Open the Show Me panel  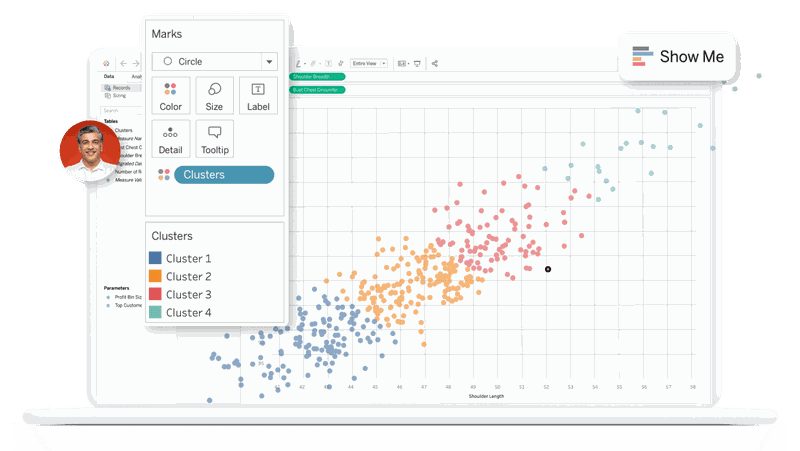(x=678, y=56)
